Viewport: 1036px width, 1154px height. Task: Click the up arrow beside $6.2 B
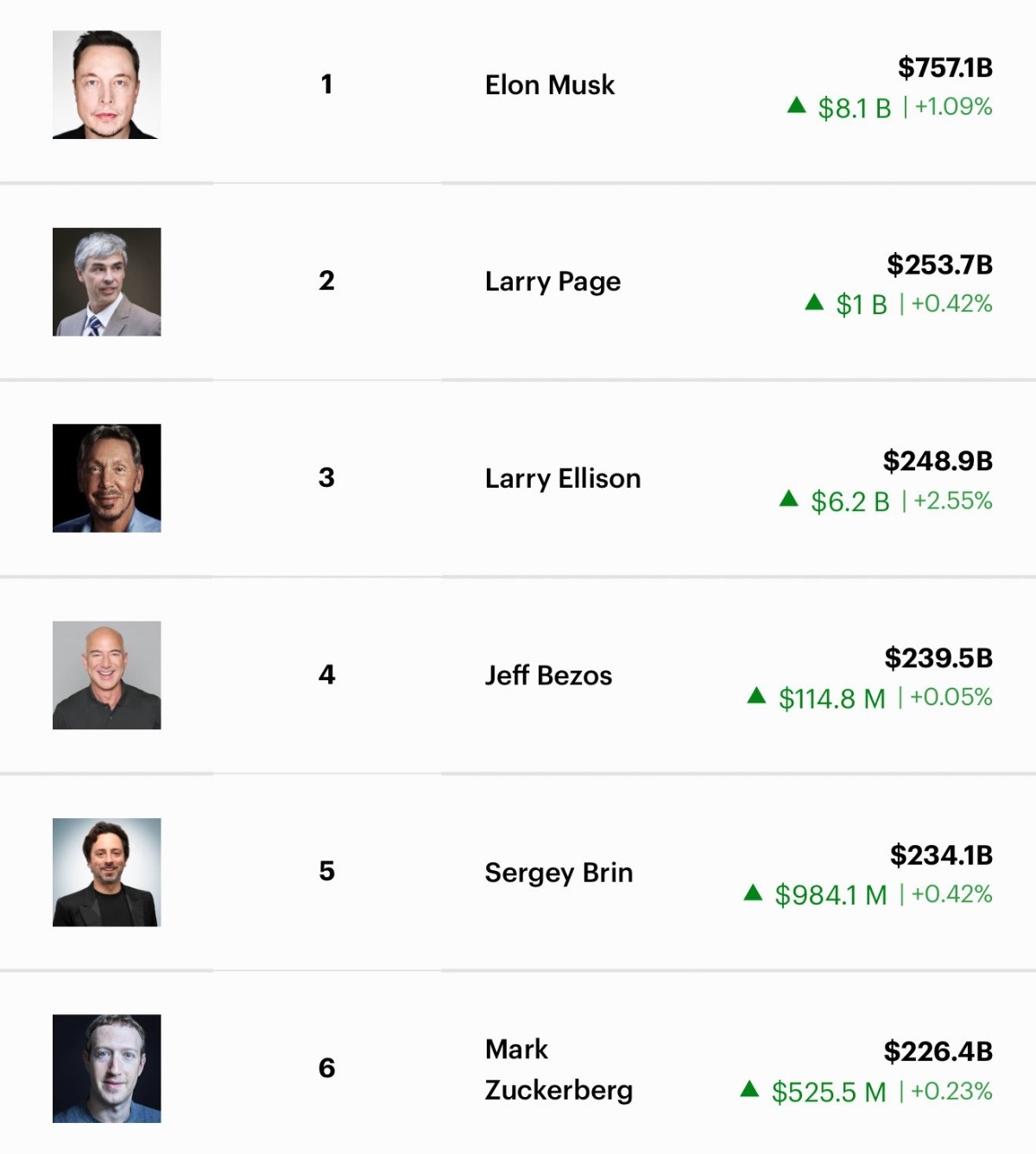click(x=789, y=499)
